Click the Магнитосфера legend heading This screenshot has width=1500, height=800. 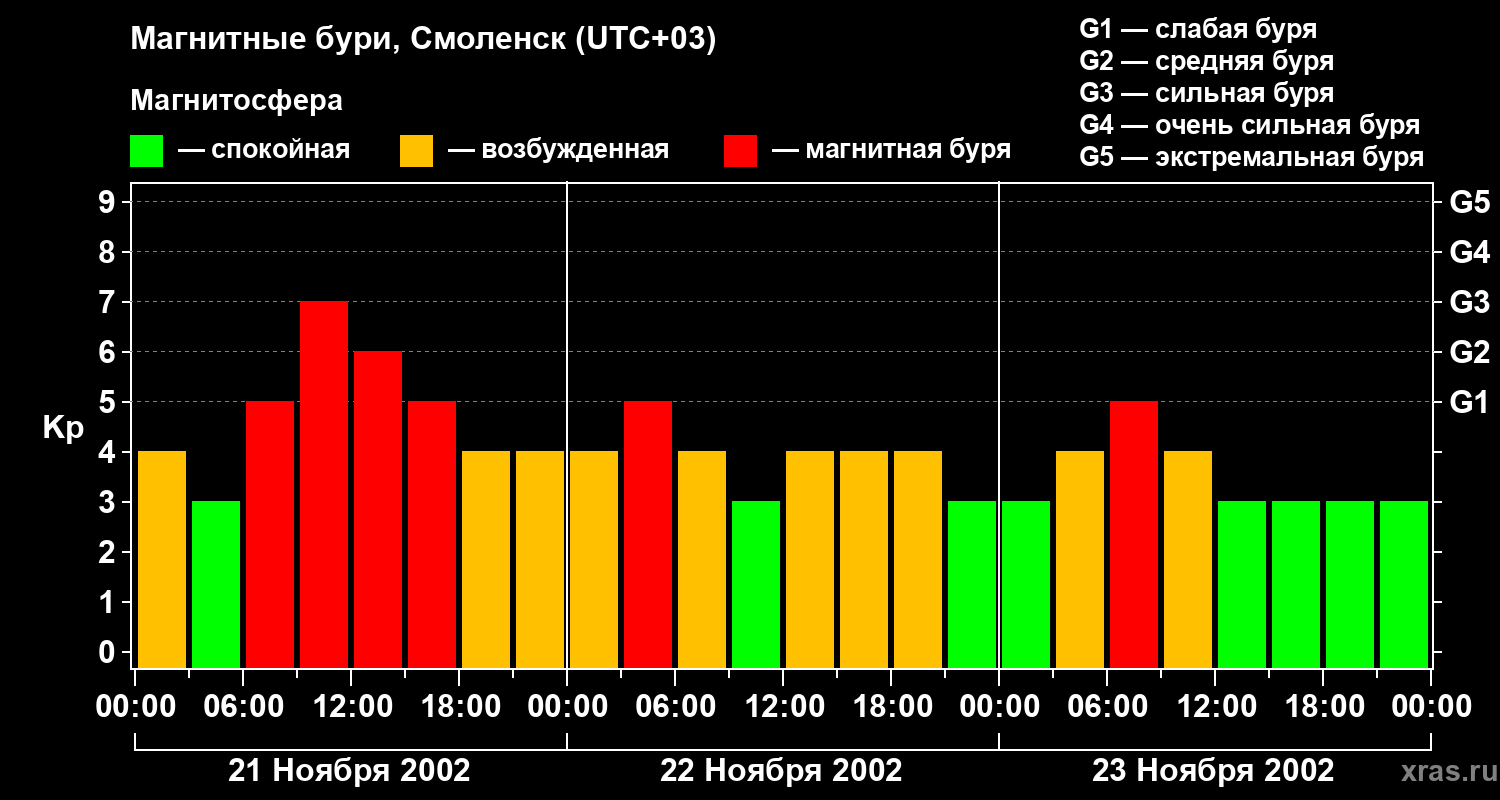(236, 101)
